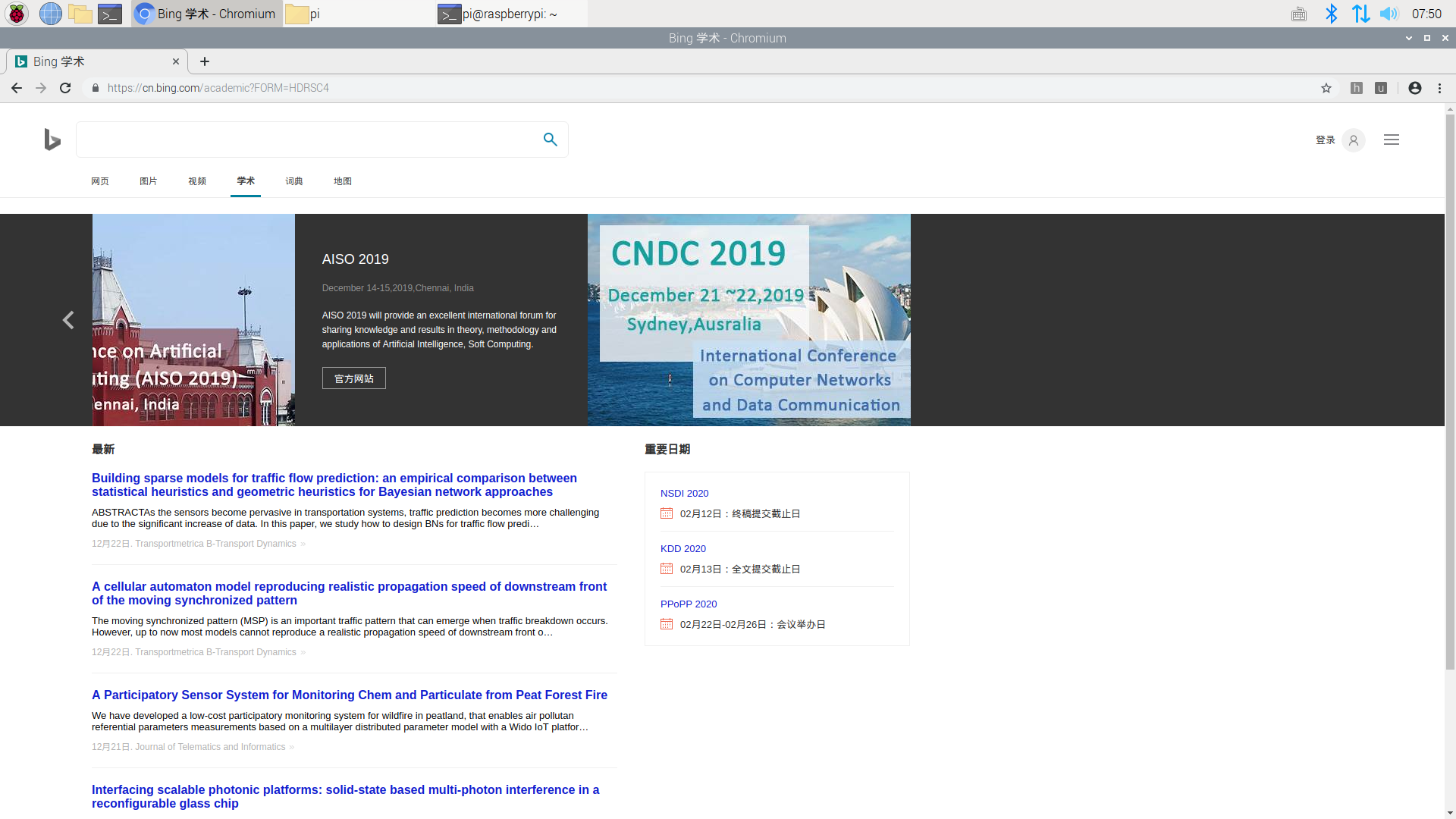Switch to the 视频 tab
The height and width of the screenshot is (819, 1456).
tap(197, 181)
